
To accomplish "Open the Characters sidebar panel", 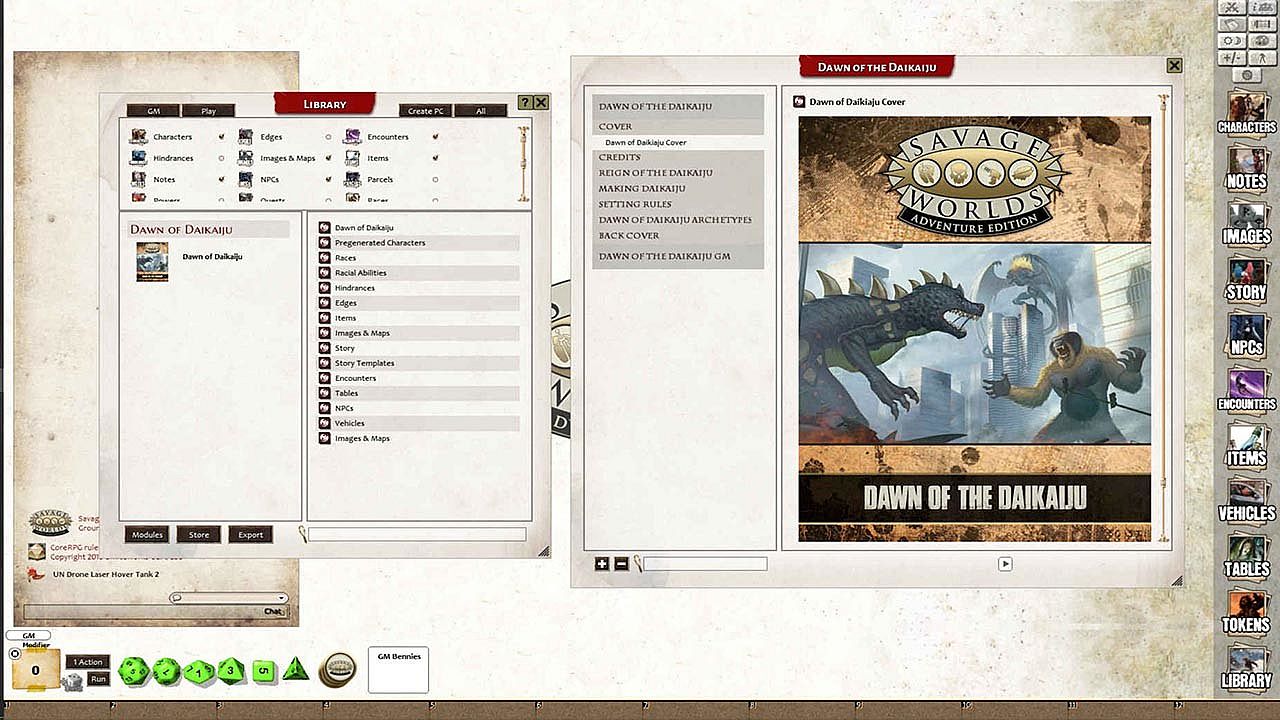I will click(x=1246, y=112).
